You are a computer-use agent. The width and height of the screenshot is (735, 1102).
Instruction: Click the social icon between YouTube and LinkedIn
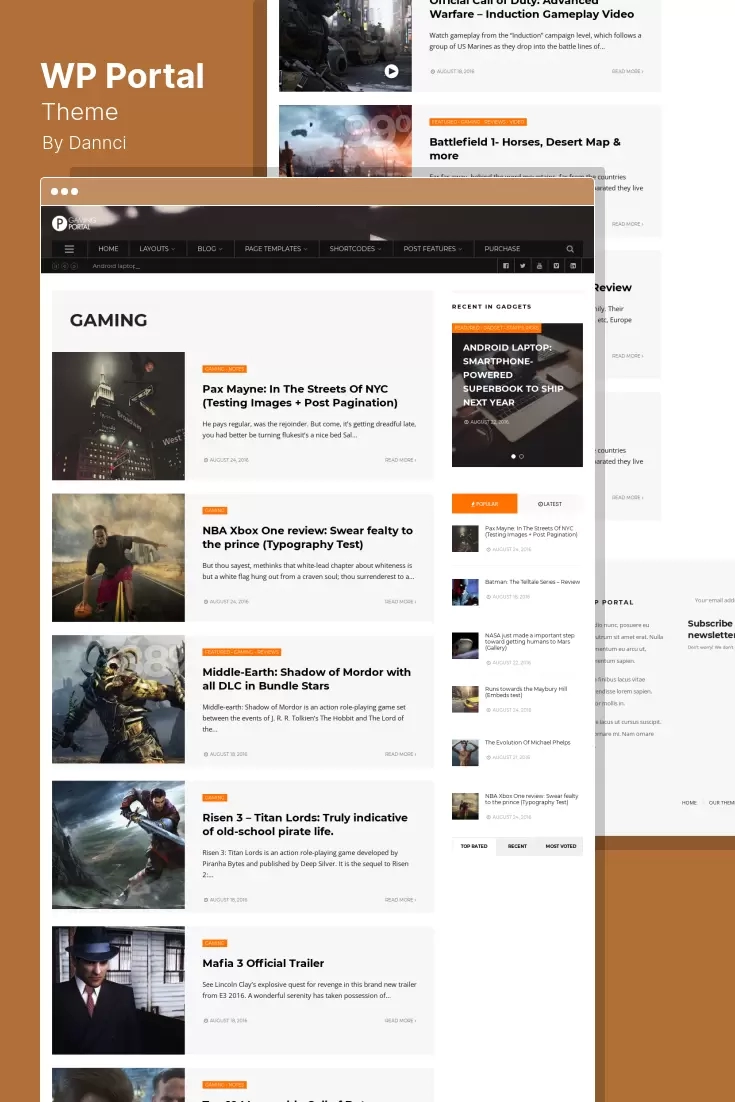(556, 266)
